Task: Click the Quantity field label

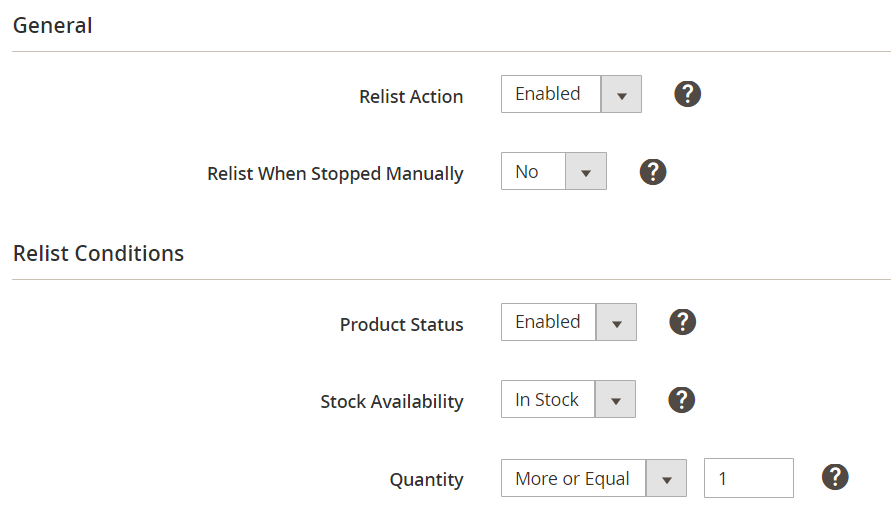Action: (426, 480)
